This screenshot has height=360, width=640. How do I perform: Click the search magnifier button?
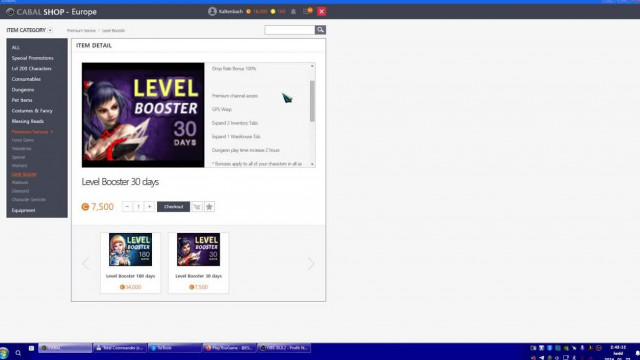click(x=320, y=30)
